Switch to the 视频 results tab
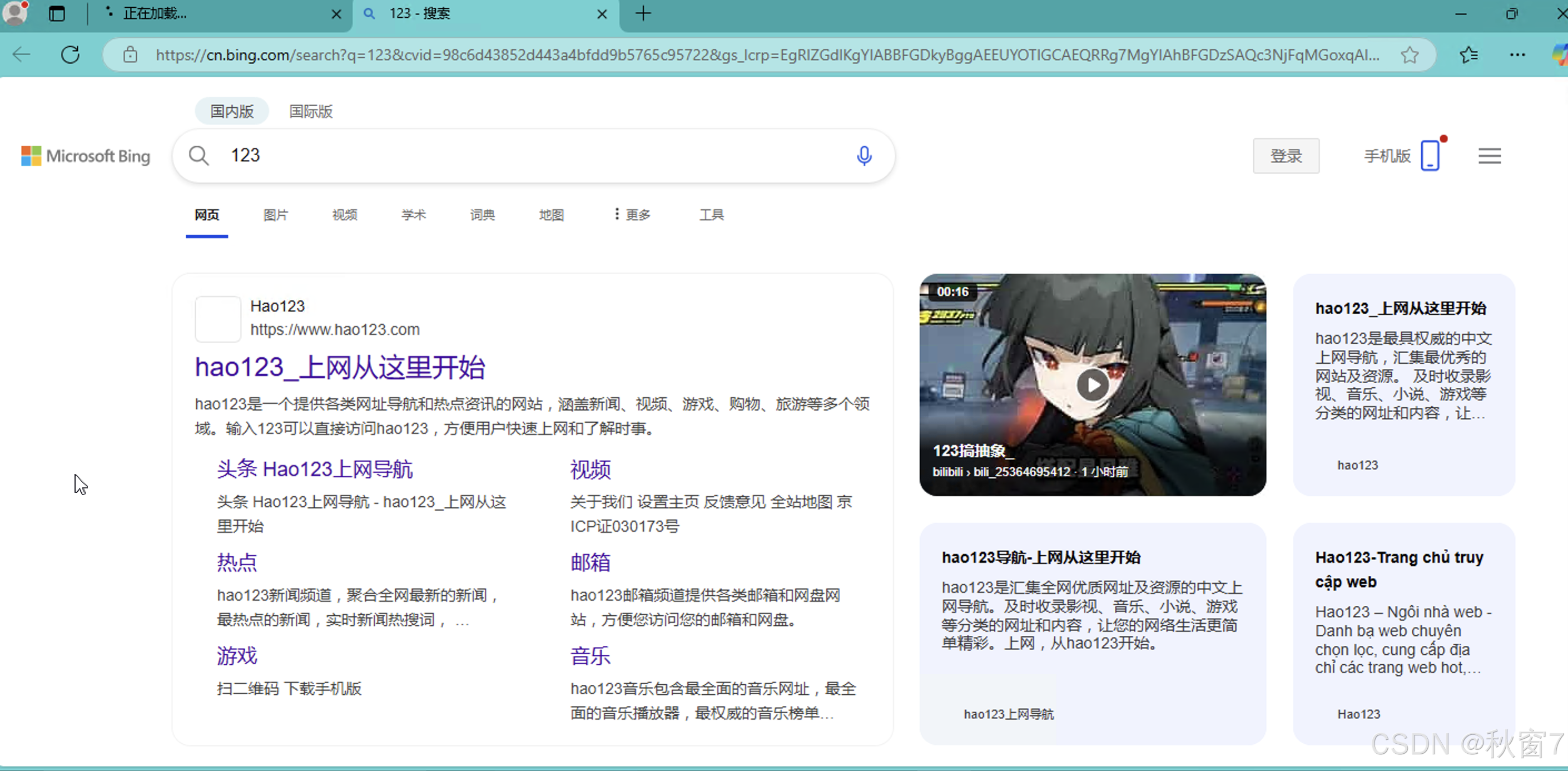Image resolution: width=1568 pixels, height=771 pixels. point(345,214)
